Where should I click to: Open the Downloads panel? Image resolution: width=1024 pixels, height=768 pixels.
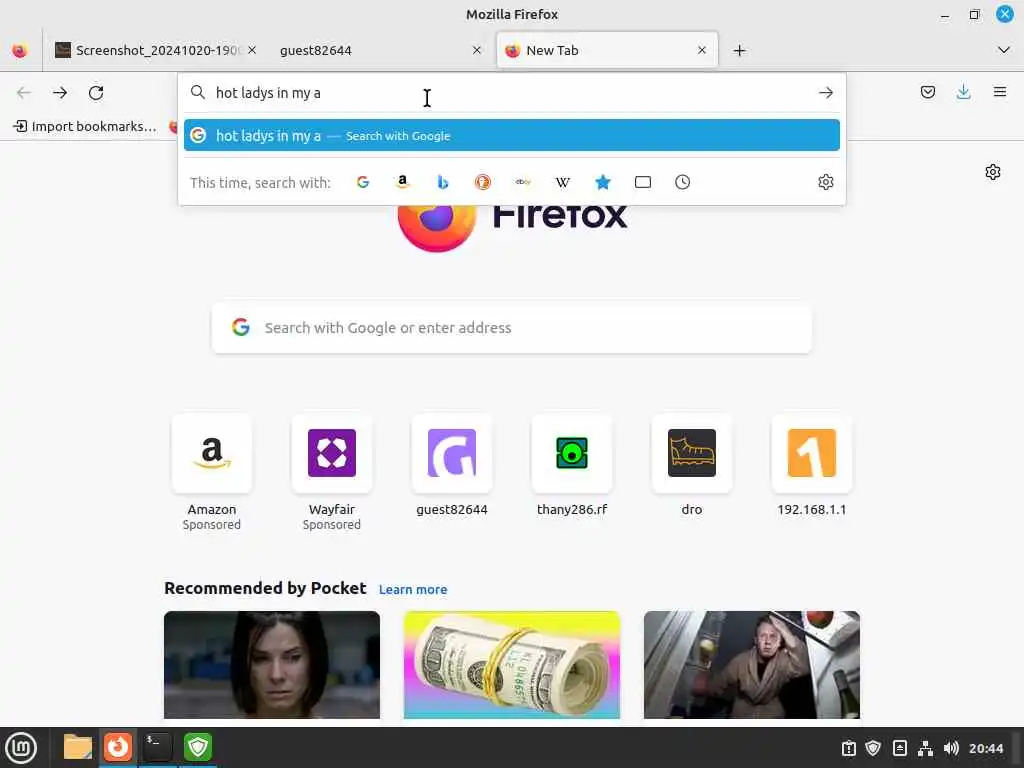[963, 92]
